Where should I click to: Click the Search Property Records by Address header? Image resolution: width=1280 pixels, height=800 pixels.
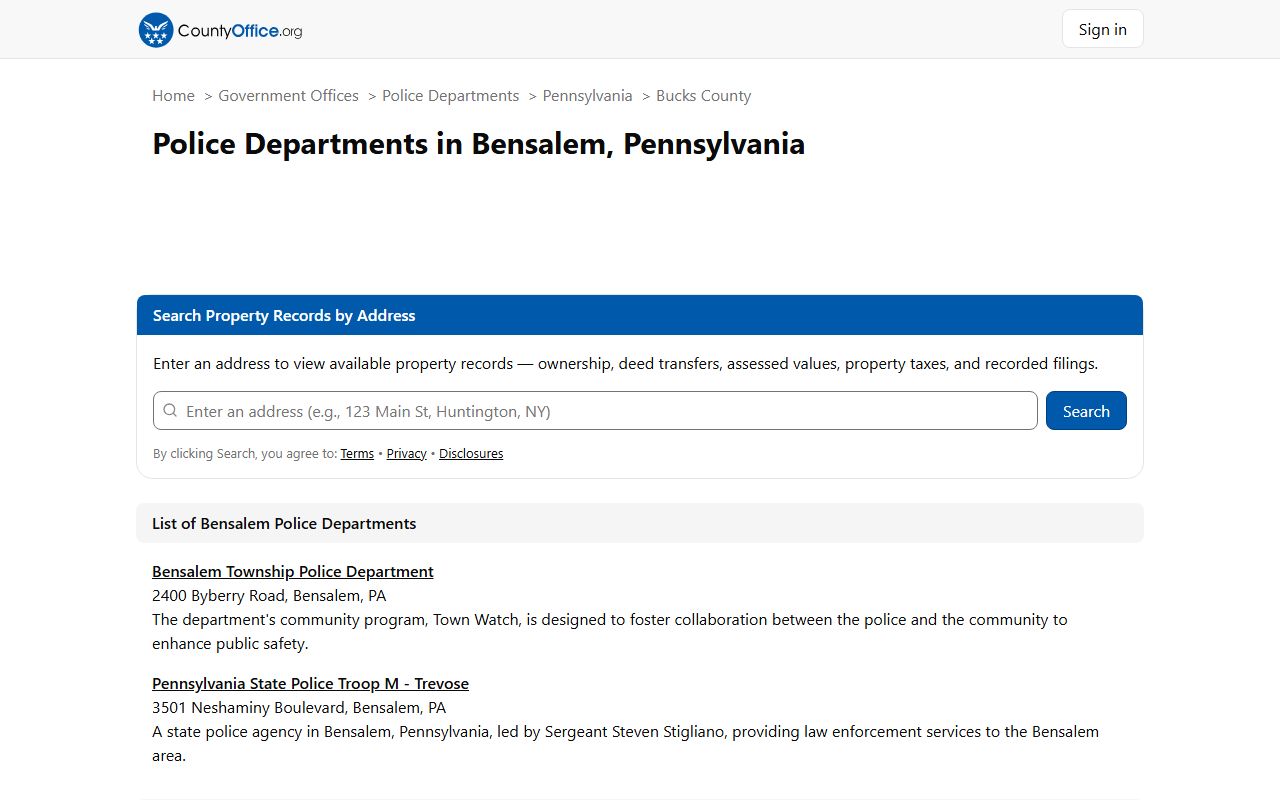tap(640, 315)
